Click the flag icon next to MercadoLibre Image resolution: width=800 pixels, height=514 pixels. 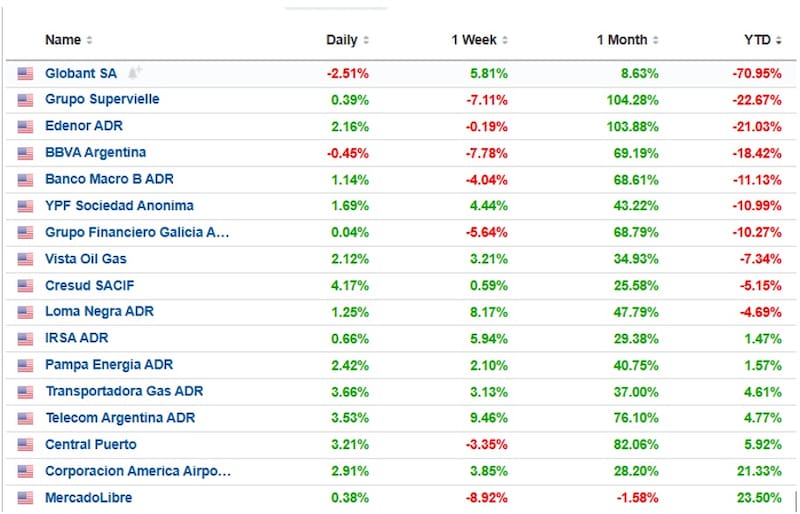pos(25,497)
